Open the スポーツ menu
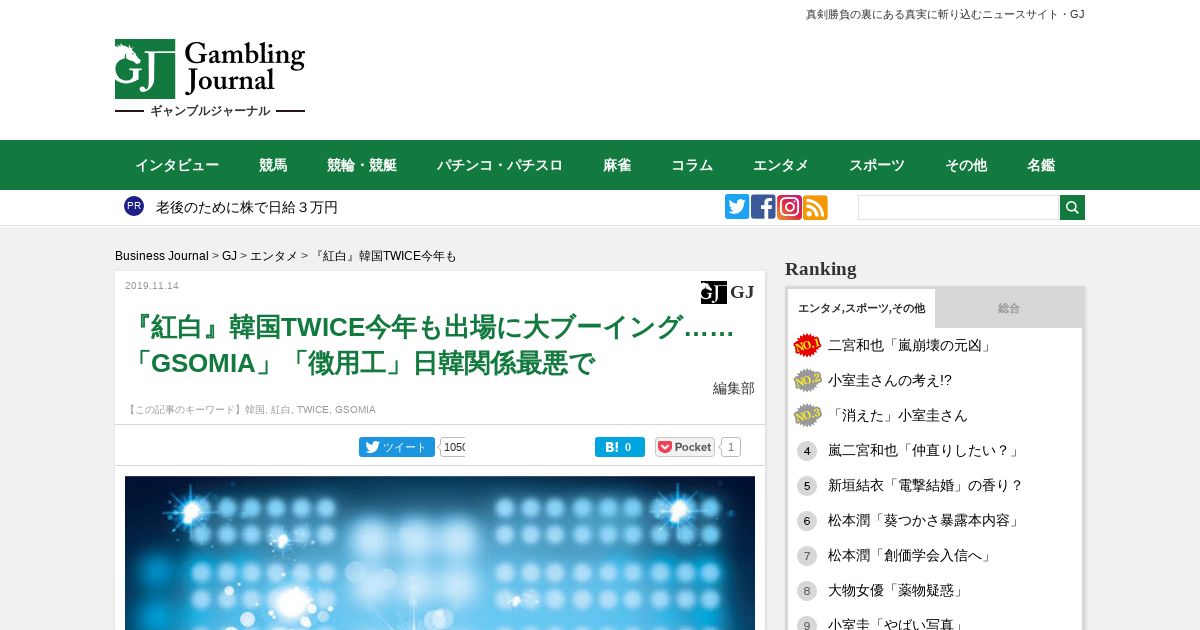Image resolution: width=1200 pixels, height=630 pixels. [x=877, y=165]
